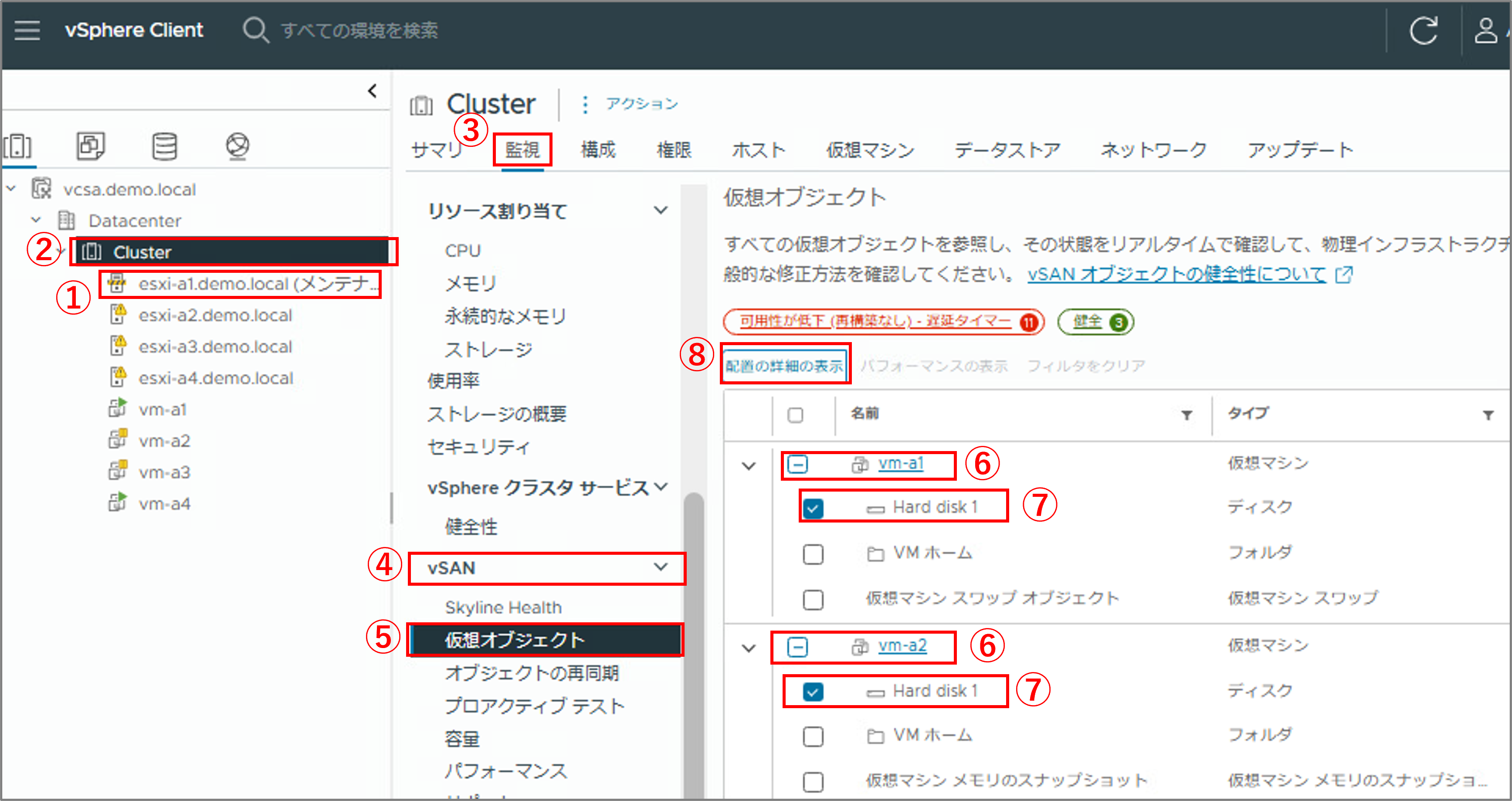Filter by 健全 status badge
Viewport: 1512px width, 801px height.
coord(1095,322)
